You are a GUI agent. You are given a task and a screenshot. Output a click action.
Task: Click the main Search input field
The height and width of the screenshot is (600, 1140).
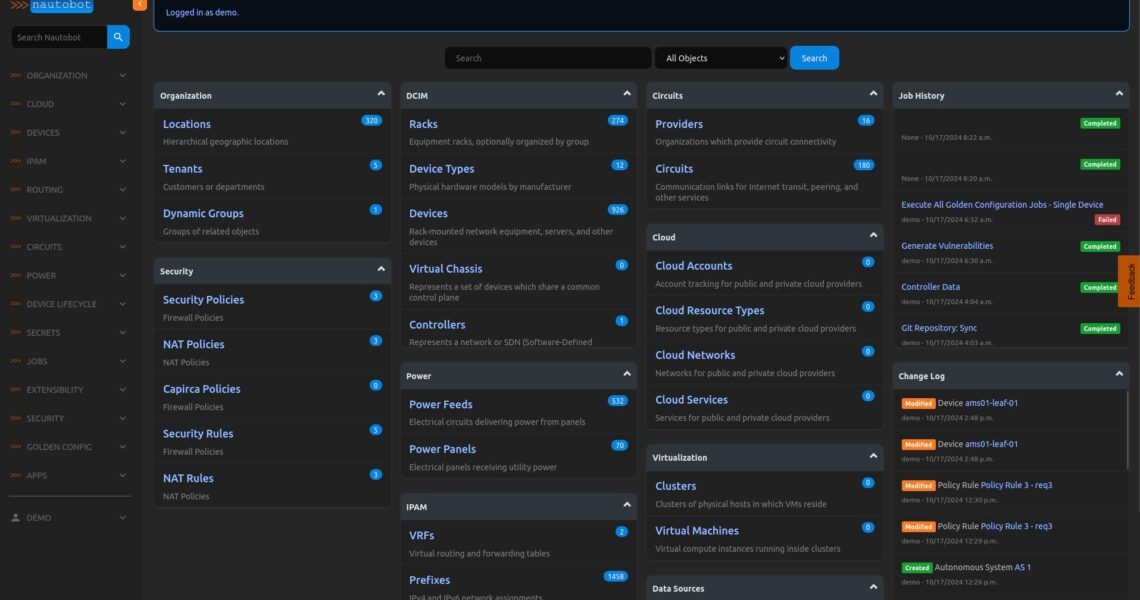548,58
